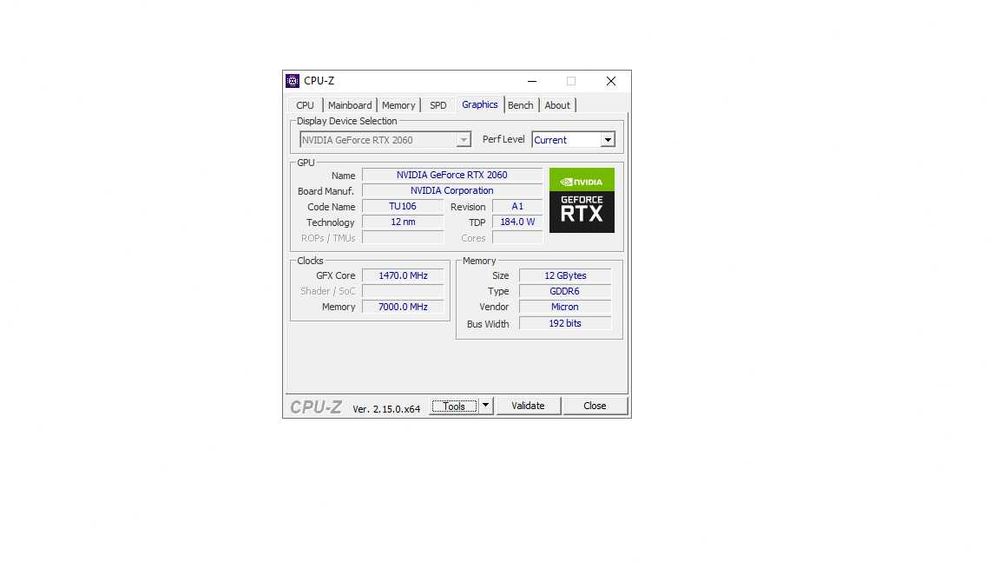
Task: Click the GDDR6 memory type value
Action: pos(565,291)
